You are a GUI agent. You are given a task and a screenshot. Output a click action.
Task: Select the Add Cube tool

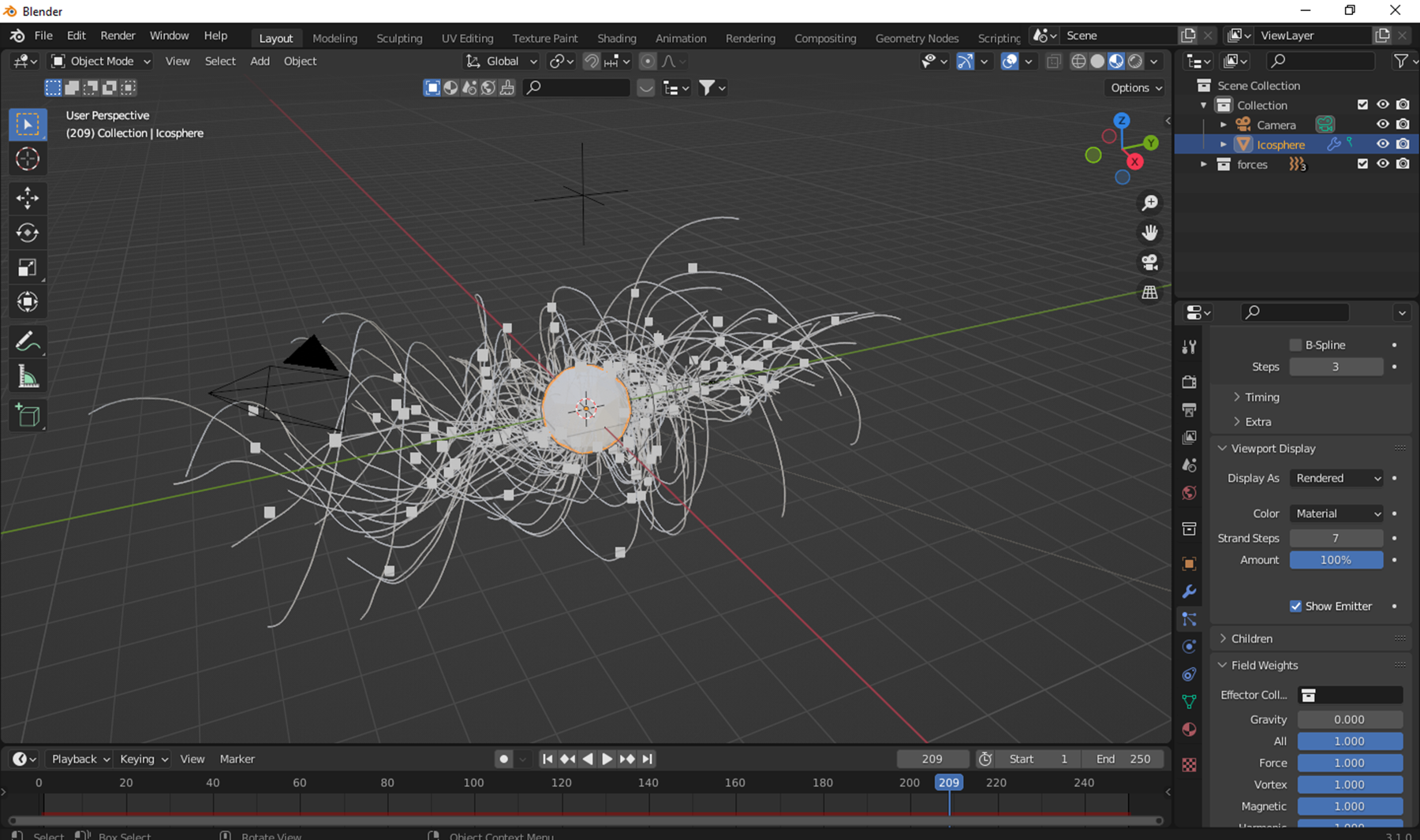pos(28,415)
